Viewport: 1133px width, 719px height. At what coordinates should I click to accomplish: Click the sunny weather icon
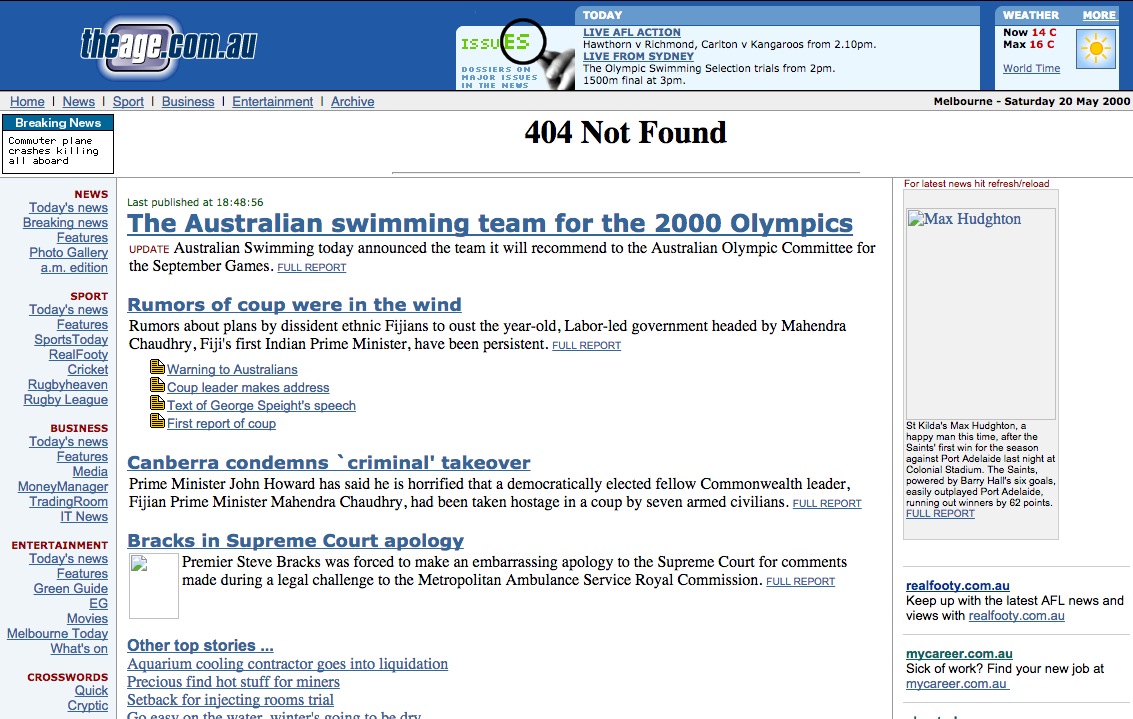point(1096,49)
